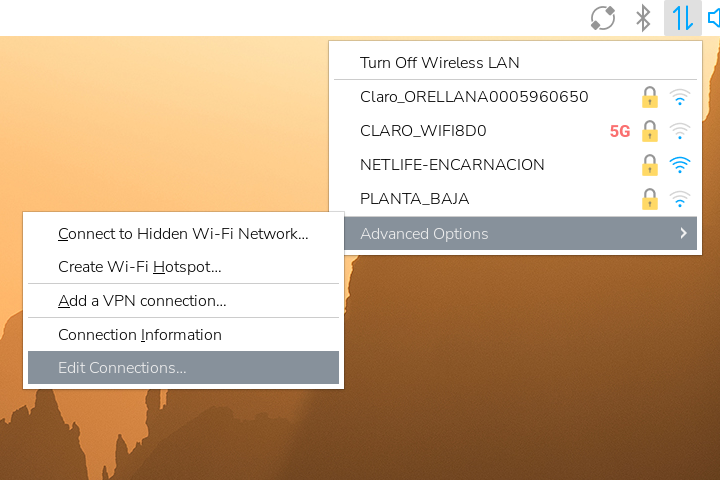Connect to NETLIFE-ENCARNACION network
Viewport: 720px width, 480px height.
click(x=515, y=165)
